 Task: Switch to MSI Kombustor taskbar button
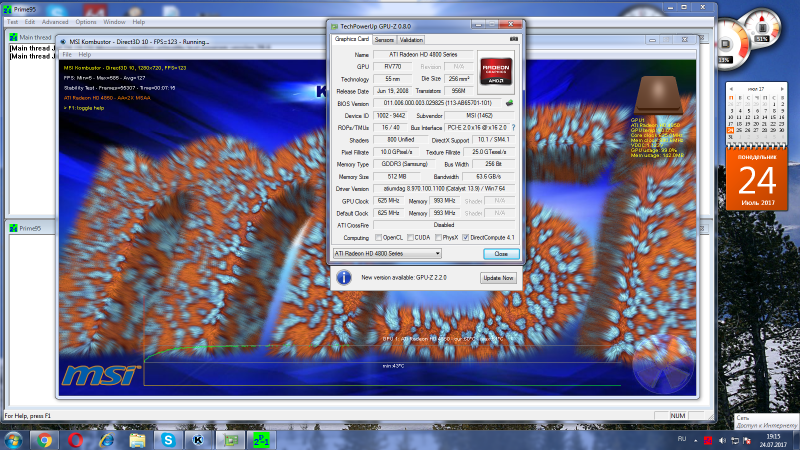(198, 440)
